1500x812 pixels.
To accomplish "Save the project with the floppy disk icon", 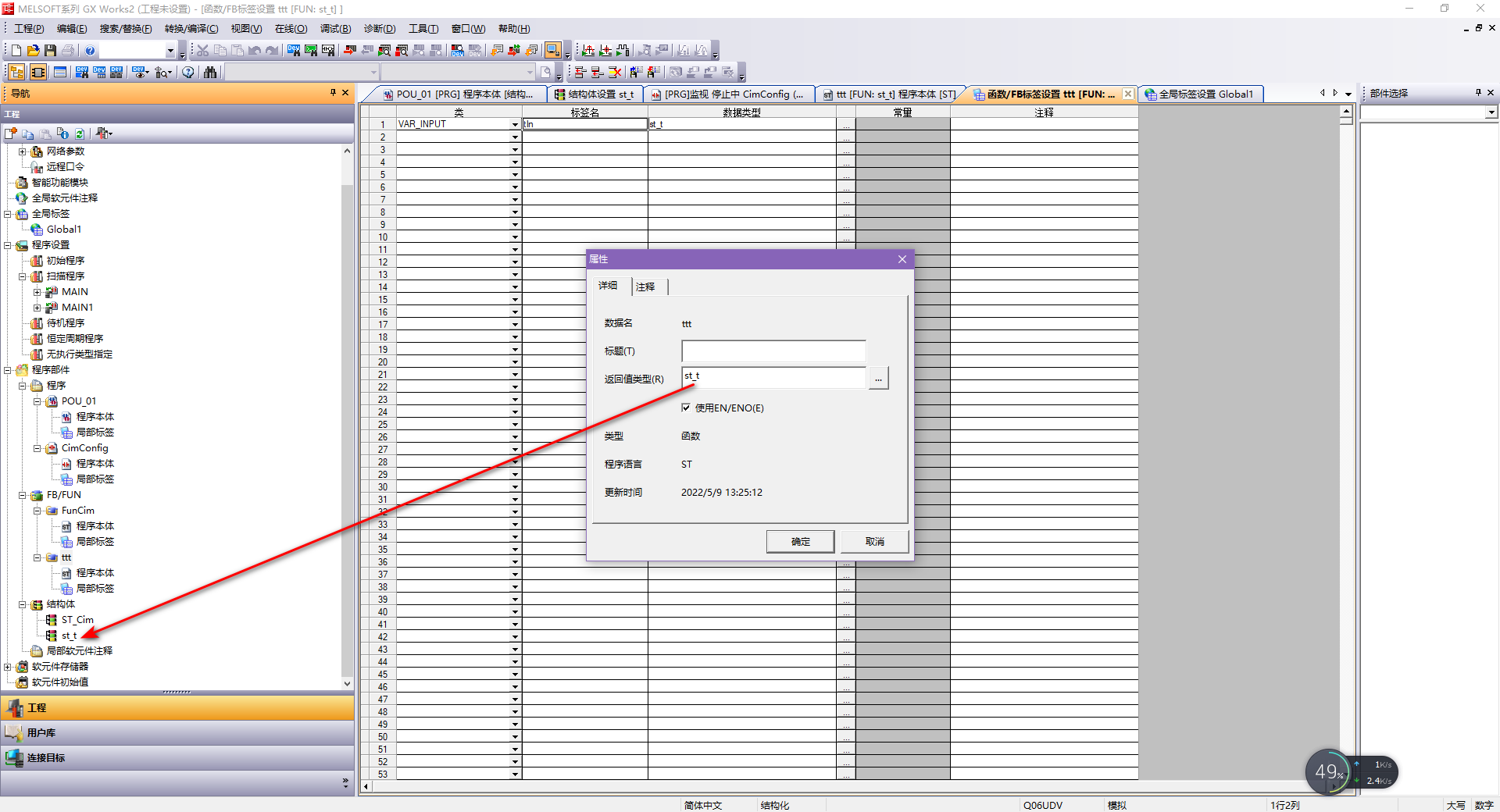I will coord(51,51).
